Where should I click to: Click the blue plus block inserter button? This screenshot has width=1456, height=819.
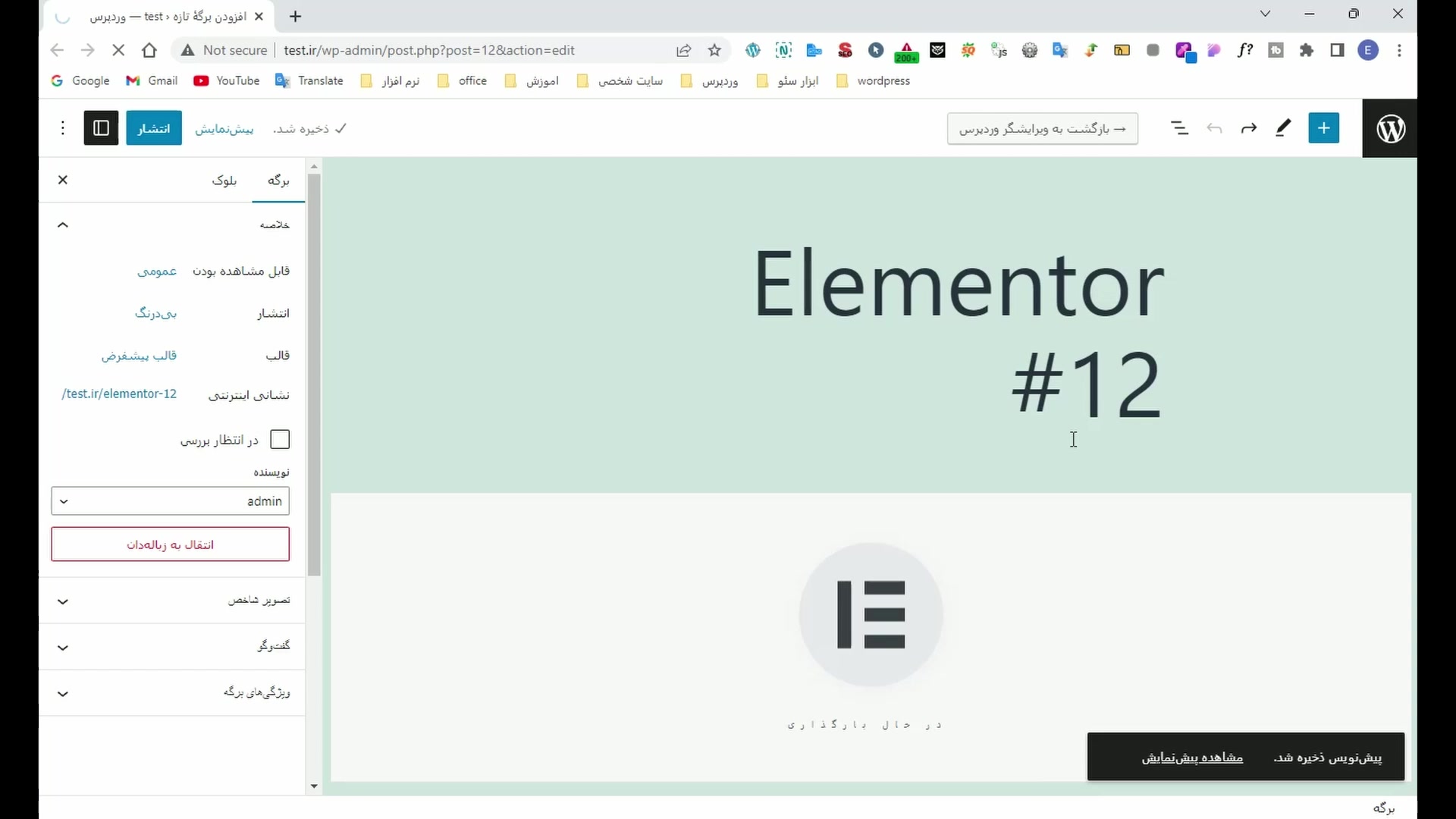coord(1323,128)
